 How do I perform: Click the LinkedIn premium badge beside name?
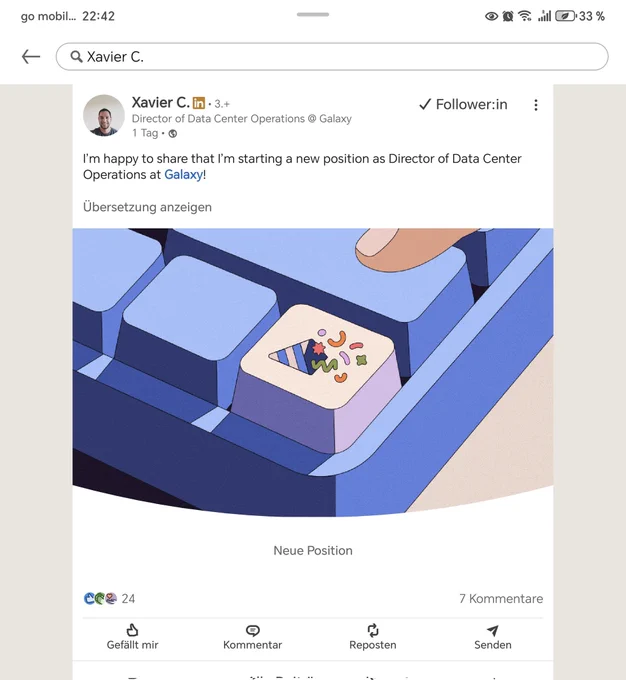(199, 103)
